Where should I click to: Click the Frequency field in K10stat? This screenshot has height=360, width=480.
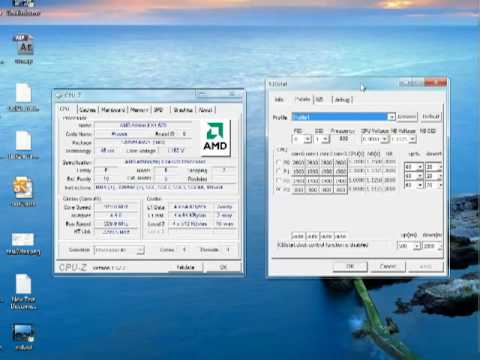pyautogui.click(x=344, y=139)
